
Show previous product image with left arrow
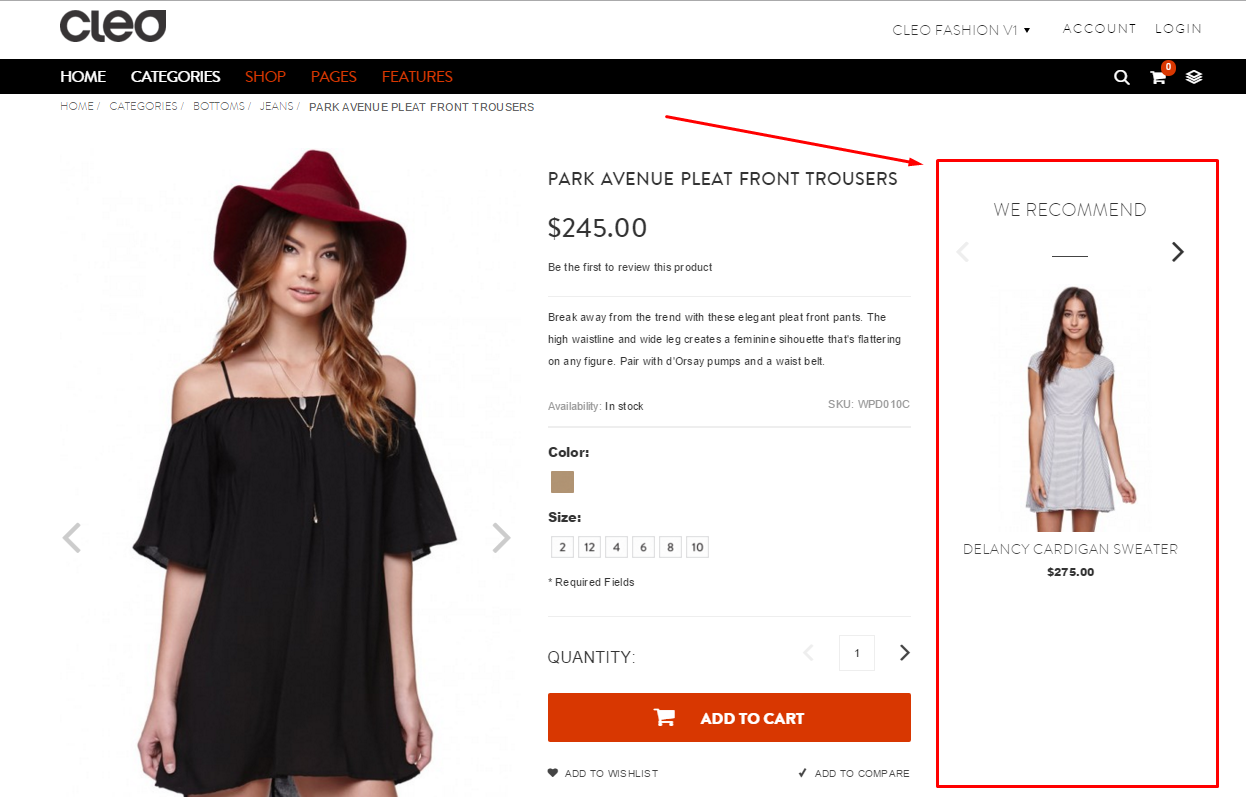pyautogui.click(x=71, y=538)
